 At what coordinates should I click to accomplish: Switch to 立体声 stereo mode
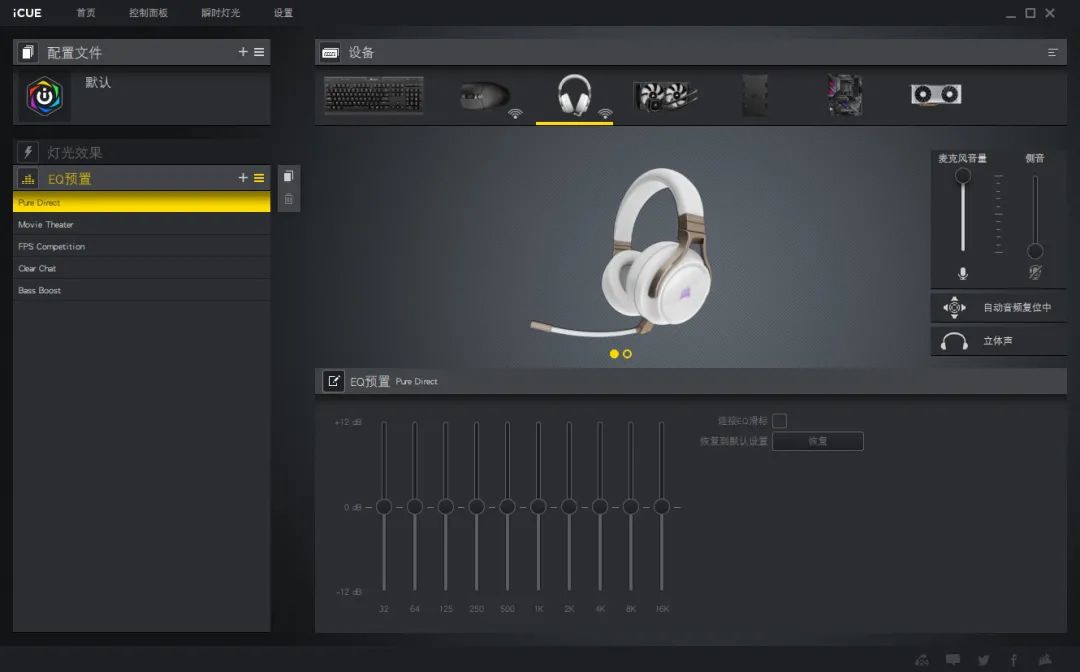999,341
